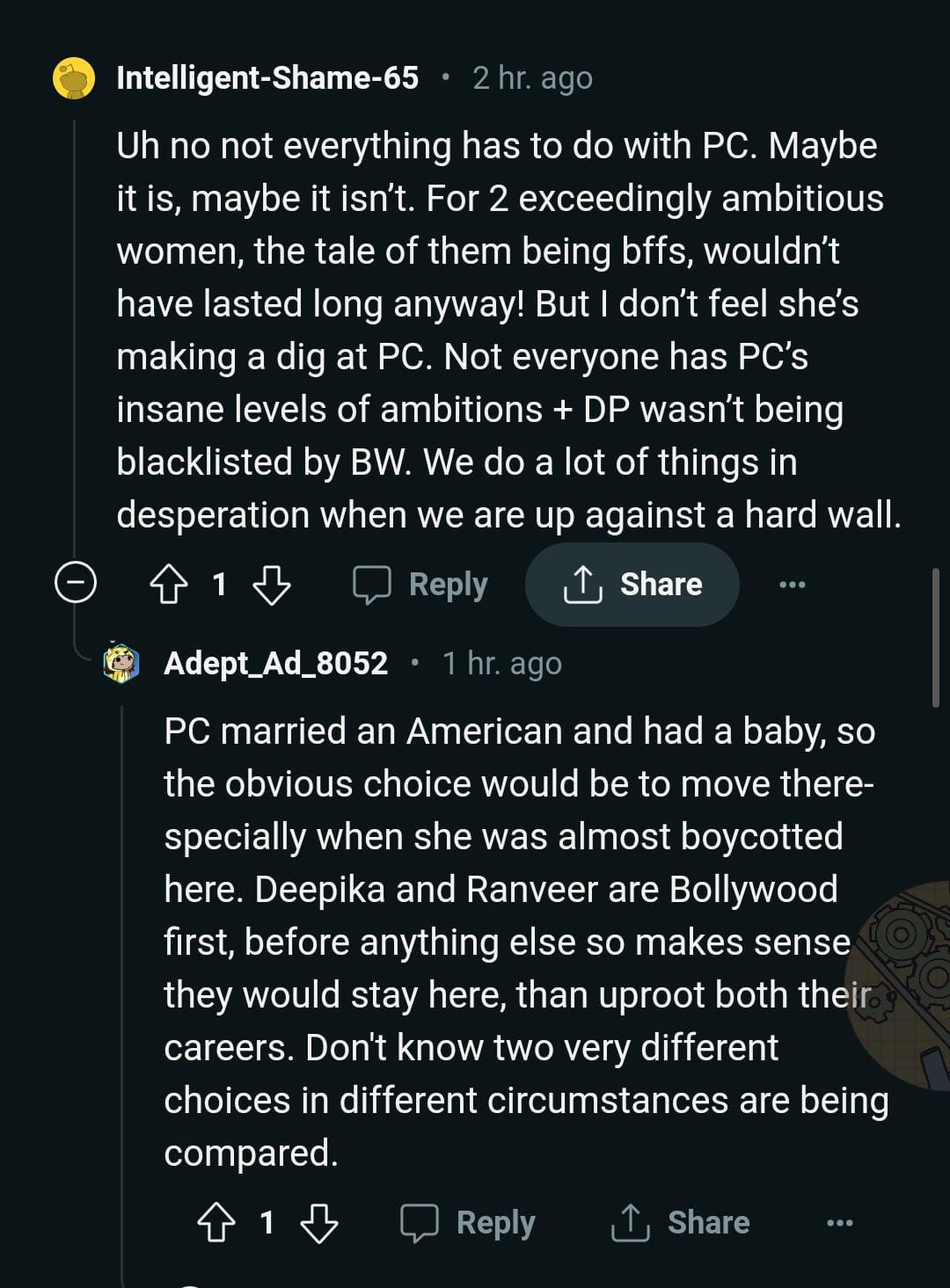
Task: Reply to Adept_Ad_8052's comment
Action: tap(468, 1223)
